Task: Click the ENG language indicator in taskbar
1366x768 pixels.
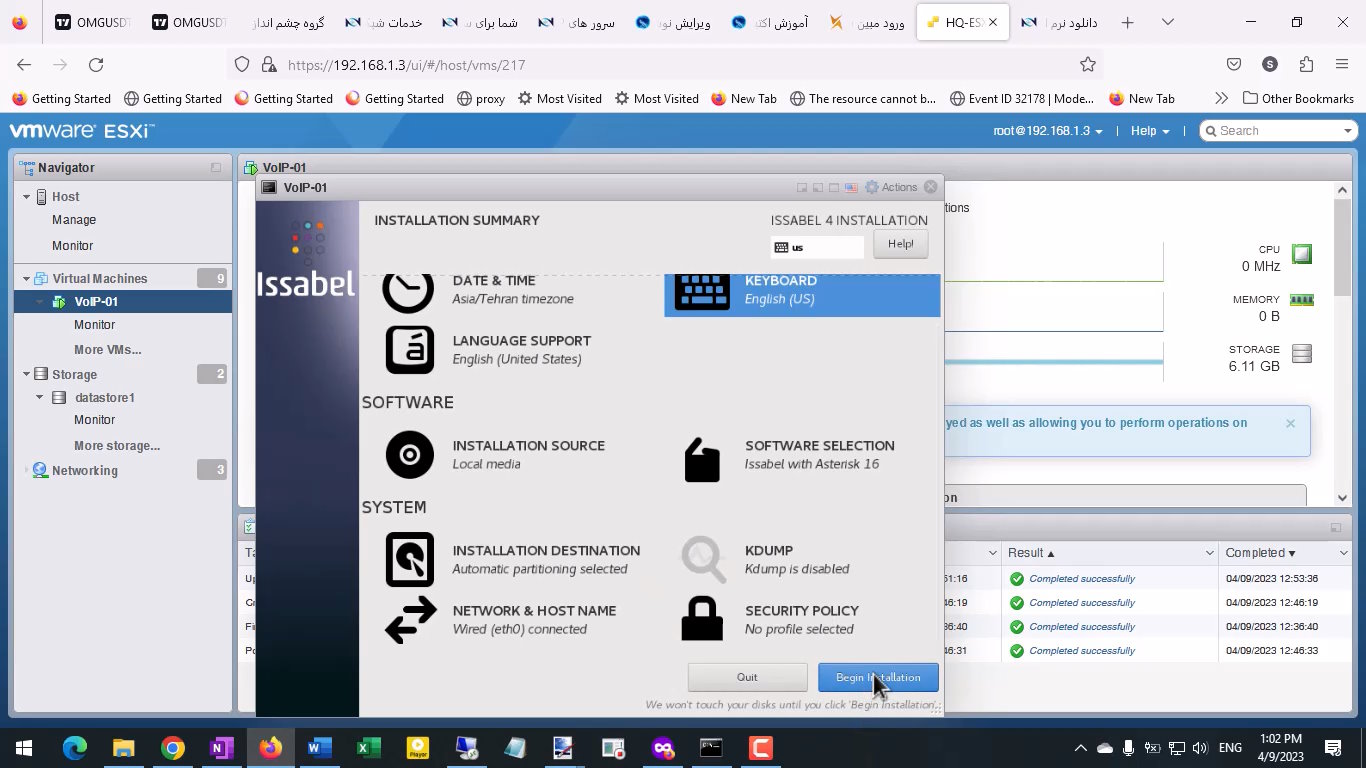Action: click(x=1230, y=748)
